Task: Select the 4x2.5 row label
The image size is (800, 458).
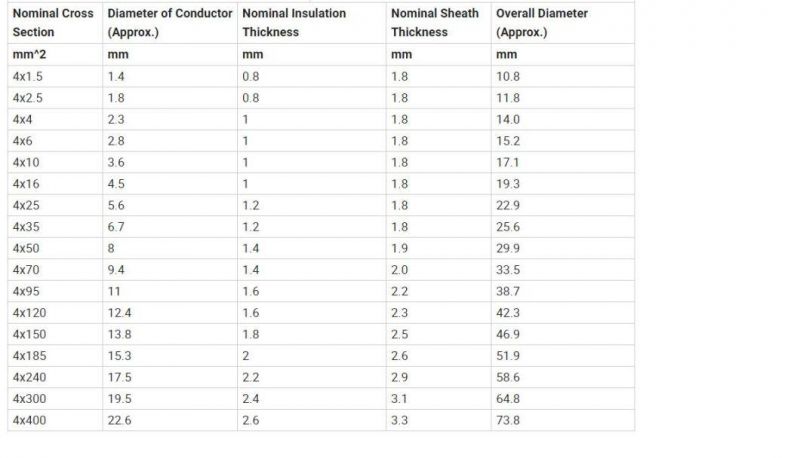Action: point(55,98)
